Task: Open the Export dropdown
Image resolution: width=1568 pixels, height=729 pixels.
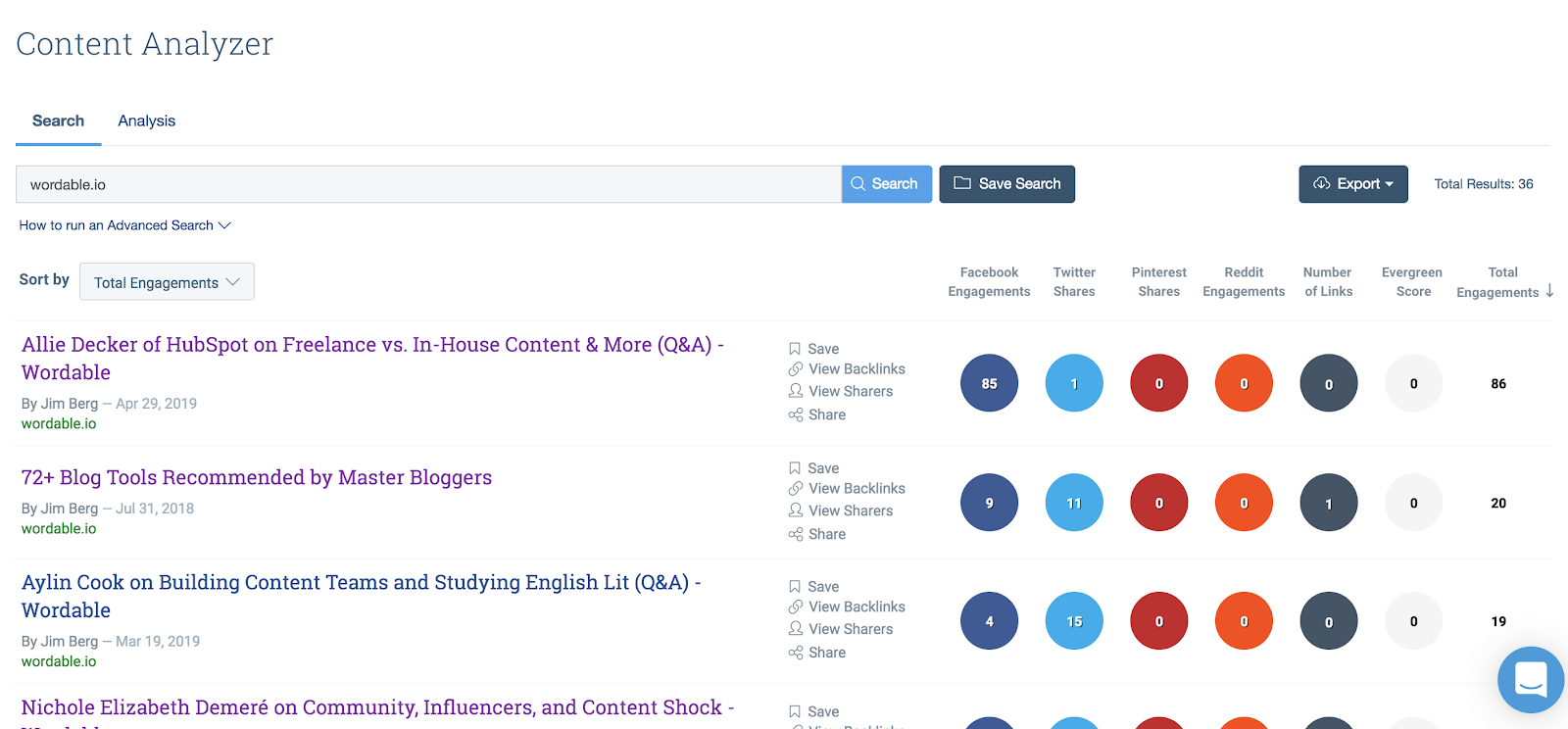Action: click(1353, 184)
